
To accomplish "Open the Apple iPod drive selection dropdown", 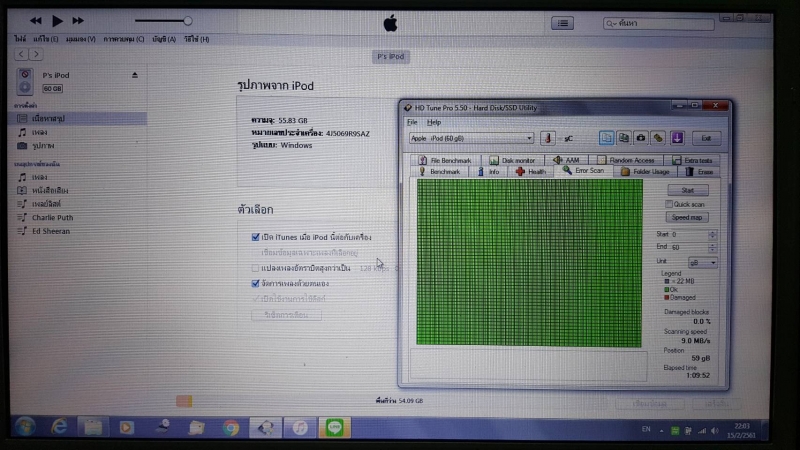I will 471,138.
